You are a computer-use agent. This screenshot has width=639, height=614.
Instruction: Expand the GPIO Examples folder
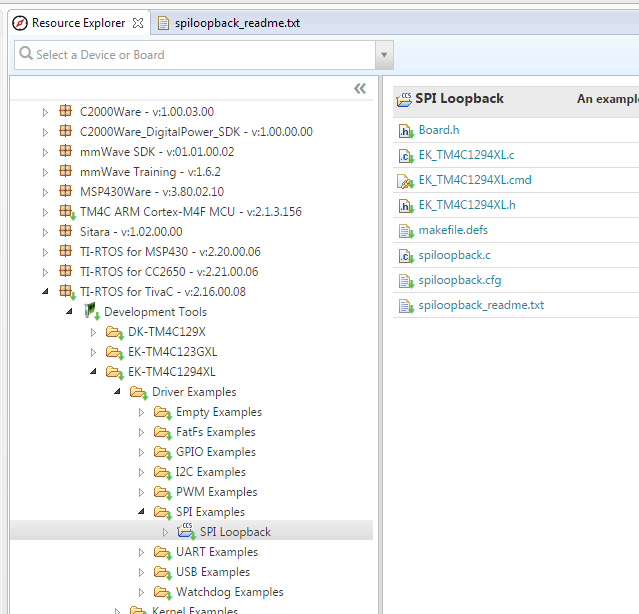(x=141, y=452)
